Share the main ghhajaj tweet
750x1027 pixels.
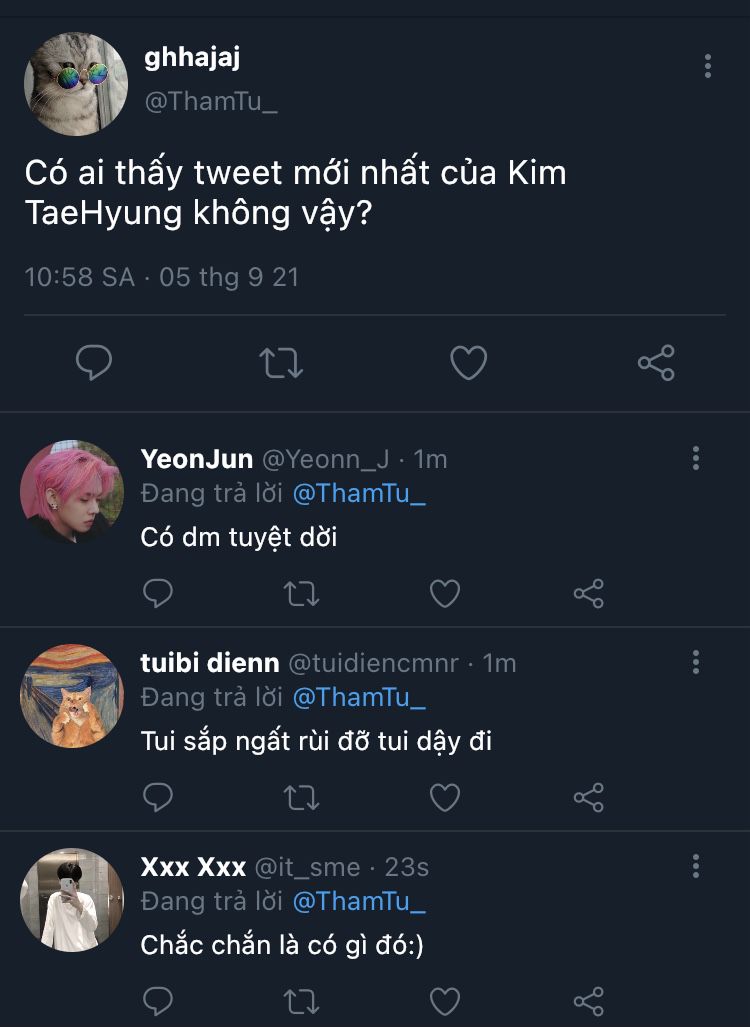[x=656, y=362]
